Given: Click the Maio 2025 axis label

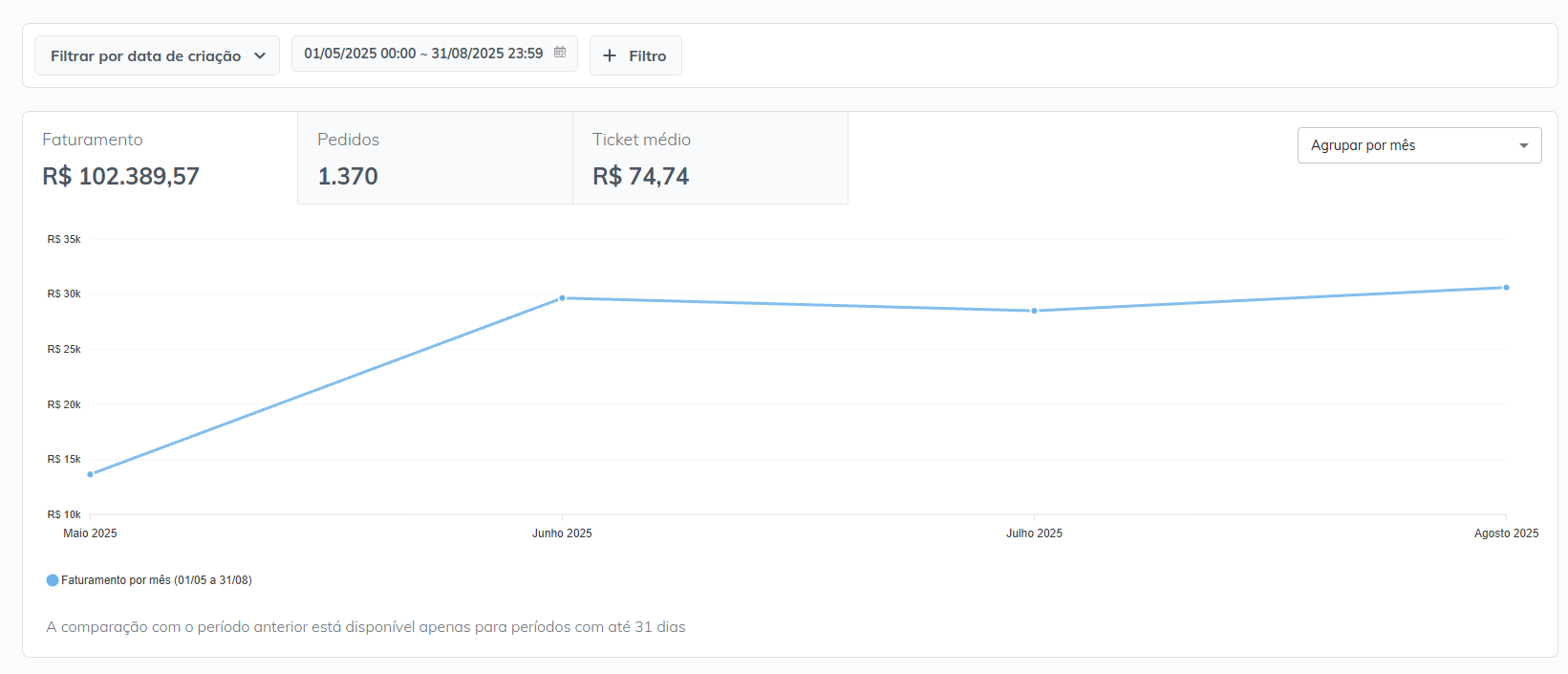Looking at the screenshot, I should [x=90, y=533].
